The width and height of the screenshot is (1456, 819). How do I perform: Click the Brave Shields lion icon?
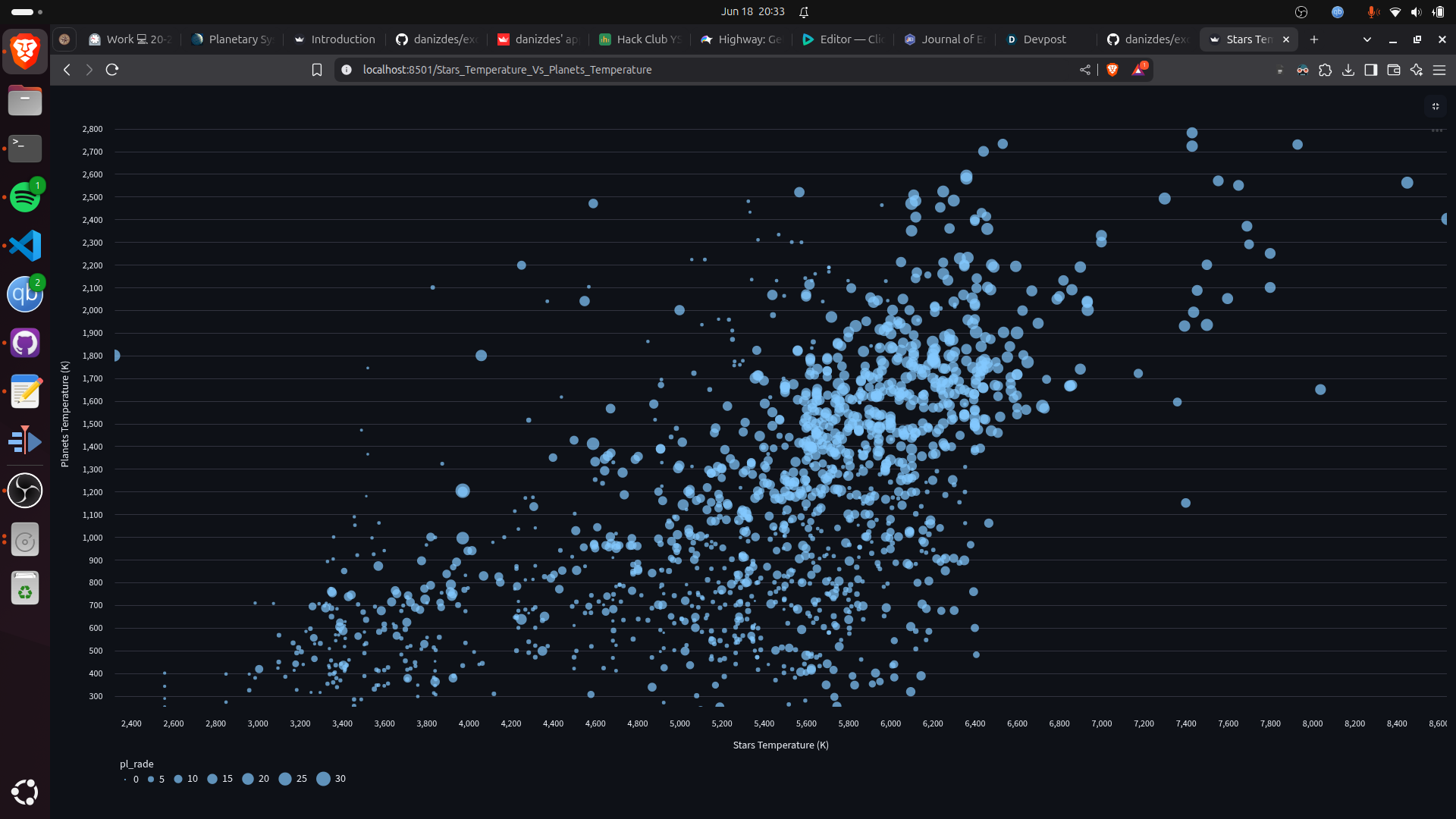click(x=1112, y=70)
